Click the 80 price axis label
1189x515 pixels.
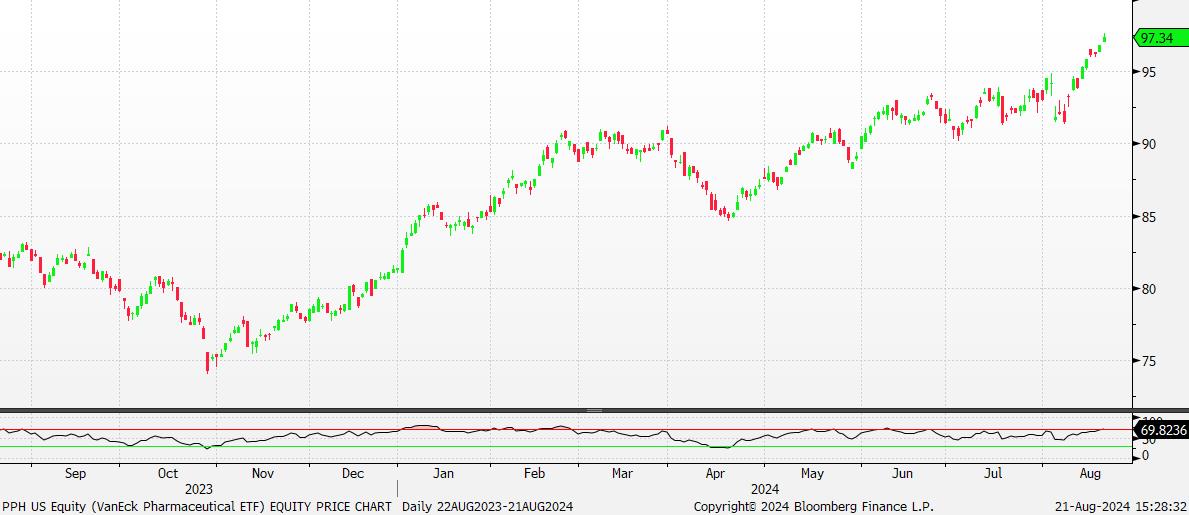pos(1150,289)
